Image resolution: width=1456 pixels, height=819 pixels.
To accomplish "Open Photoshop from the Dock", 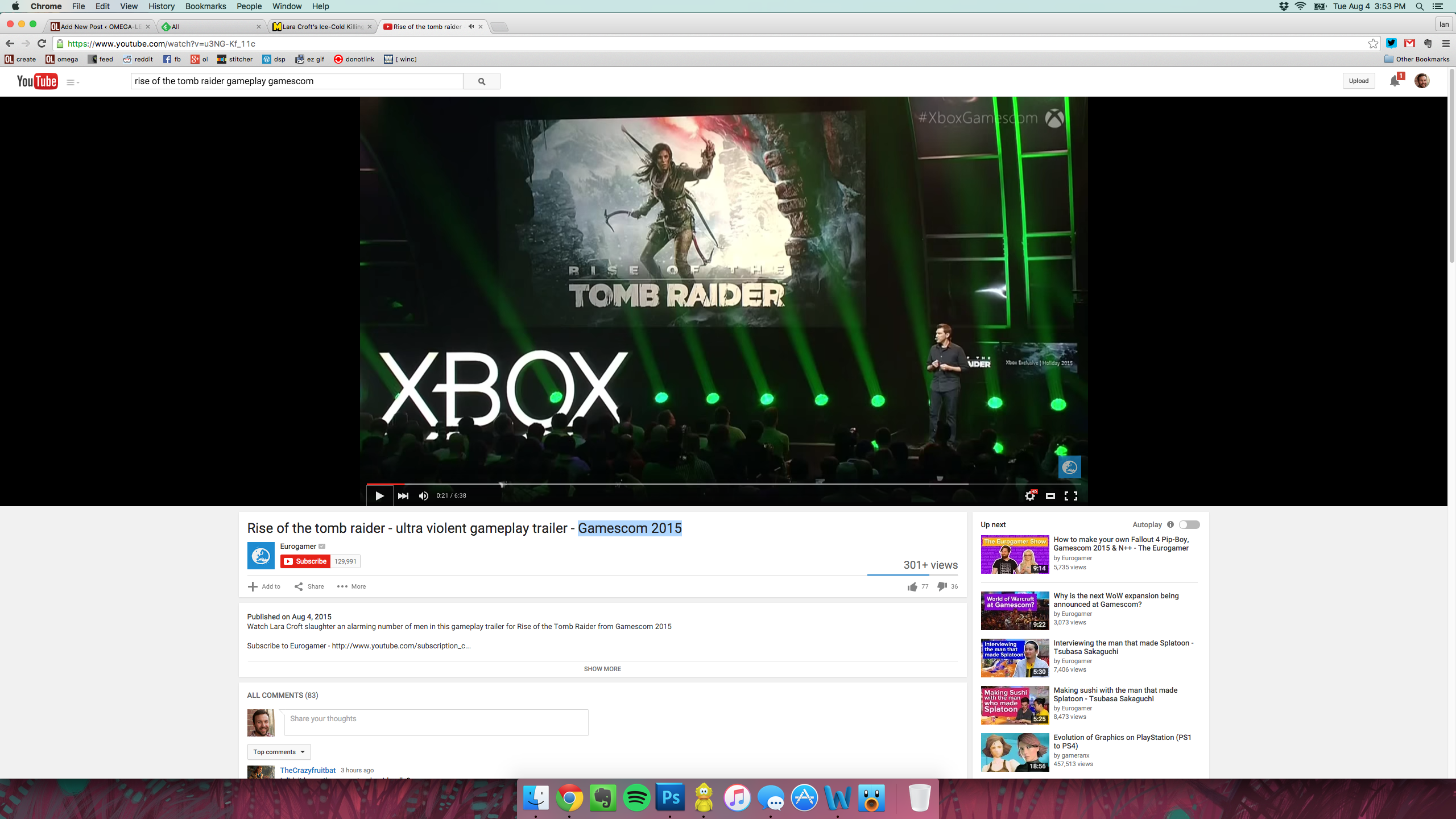I will 670,798.
